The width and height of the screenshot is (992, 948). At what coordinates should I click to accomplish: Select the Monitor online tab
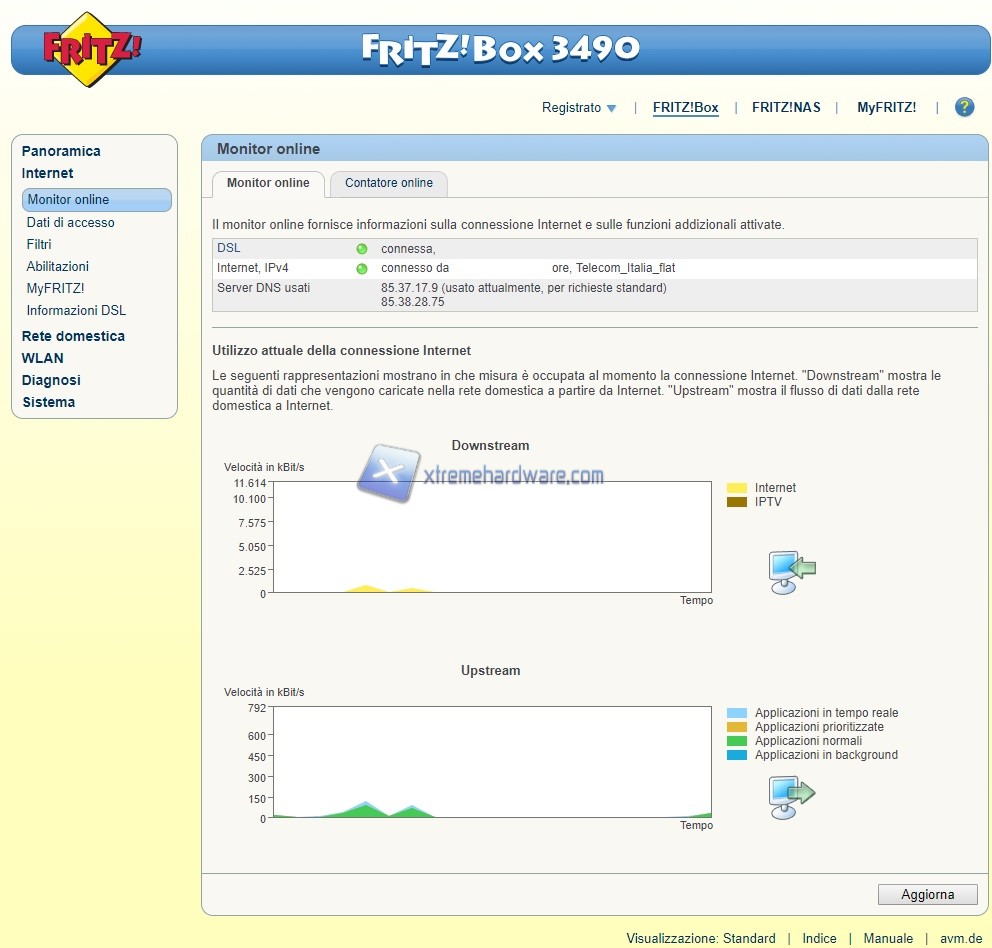(x=268, y=183)
